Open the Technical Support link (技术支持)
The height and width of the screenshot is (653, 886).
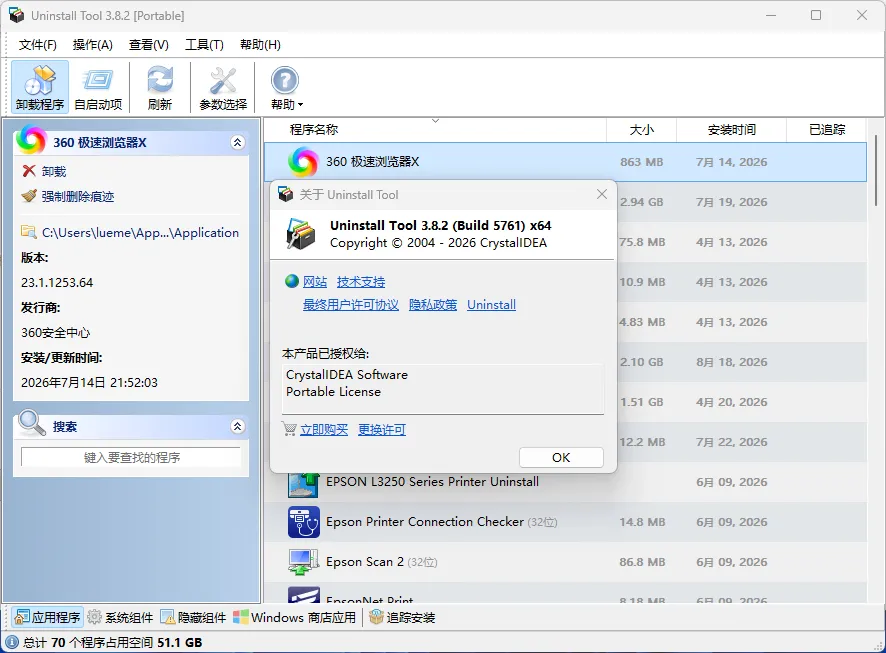tap(361, 282)
